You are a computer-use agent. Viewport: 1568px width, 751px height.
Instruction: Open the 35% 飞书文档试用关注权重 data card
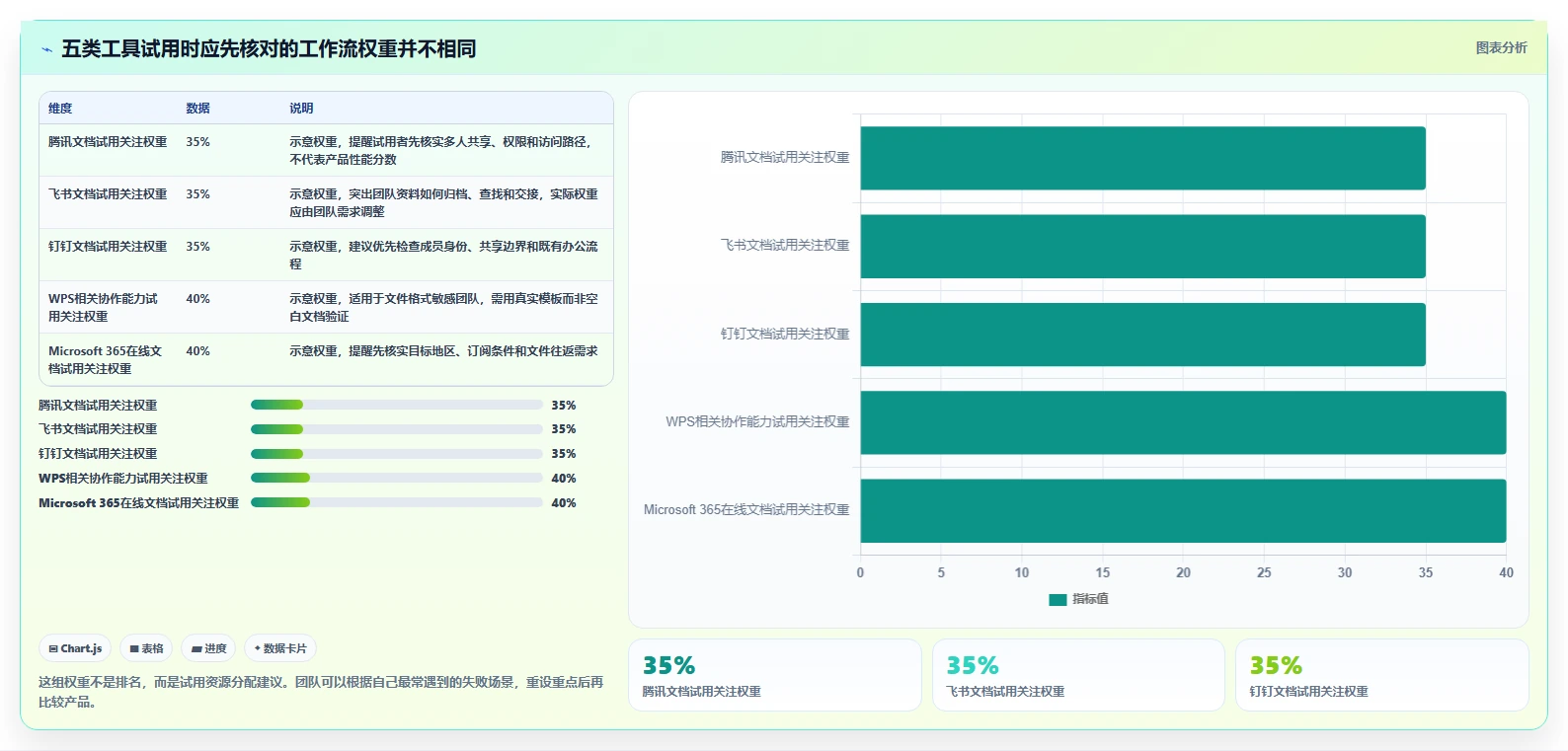(1078, 675)
